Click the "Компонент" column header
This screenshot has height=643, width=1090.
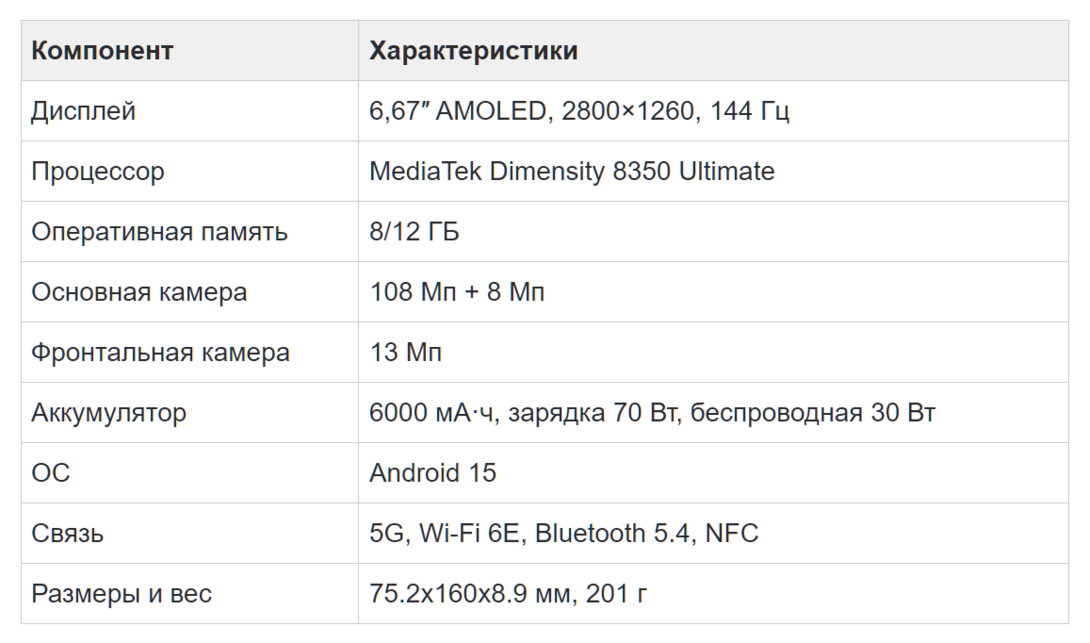click(102, 51)
